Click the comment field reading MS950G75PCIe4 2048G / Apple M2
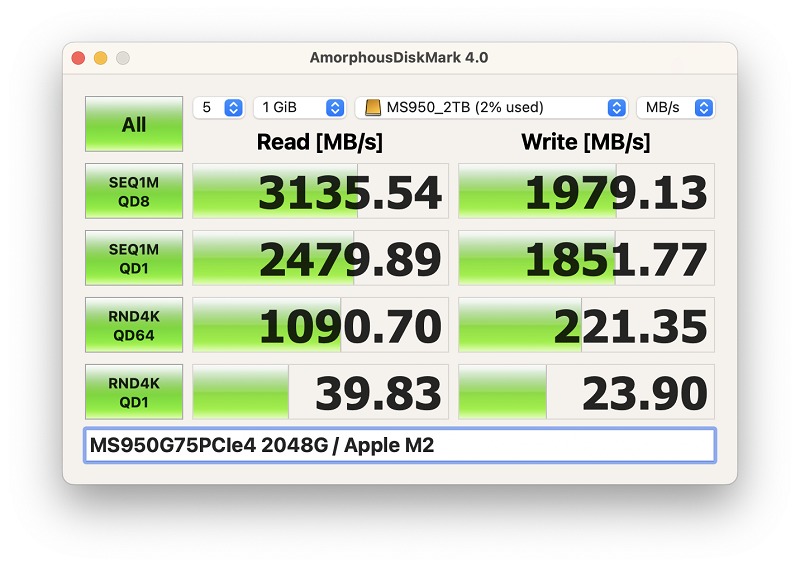800x567 pixels. coord(400,445)
